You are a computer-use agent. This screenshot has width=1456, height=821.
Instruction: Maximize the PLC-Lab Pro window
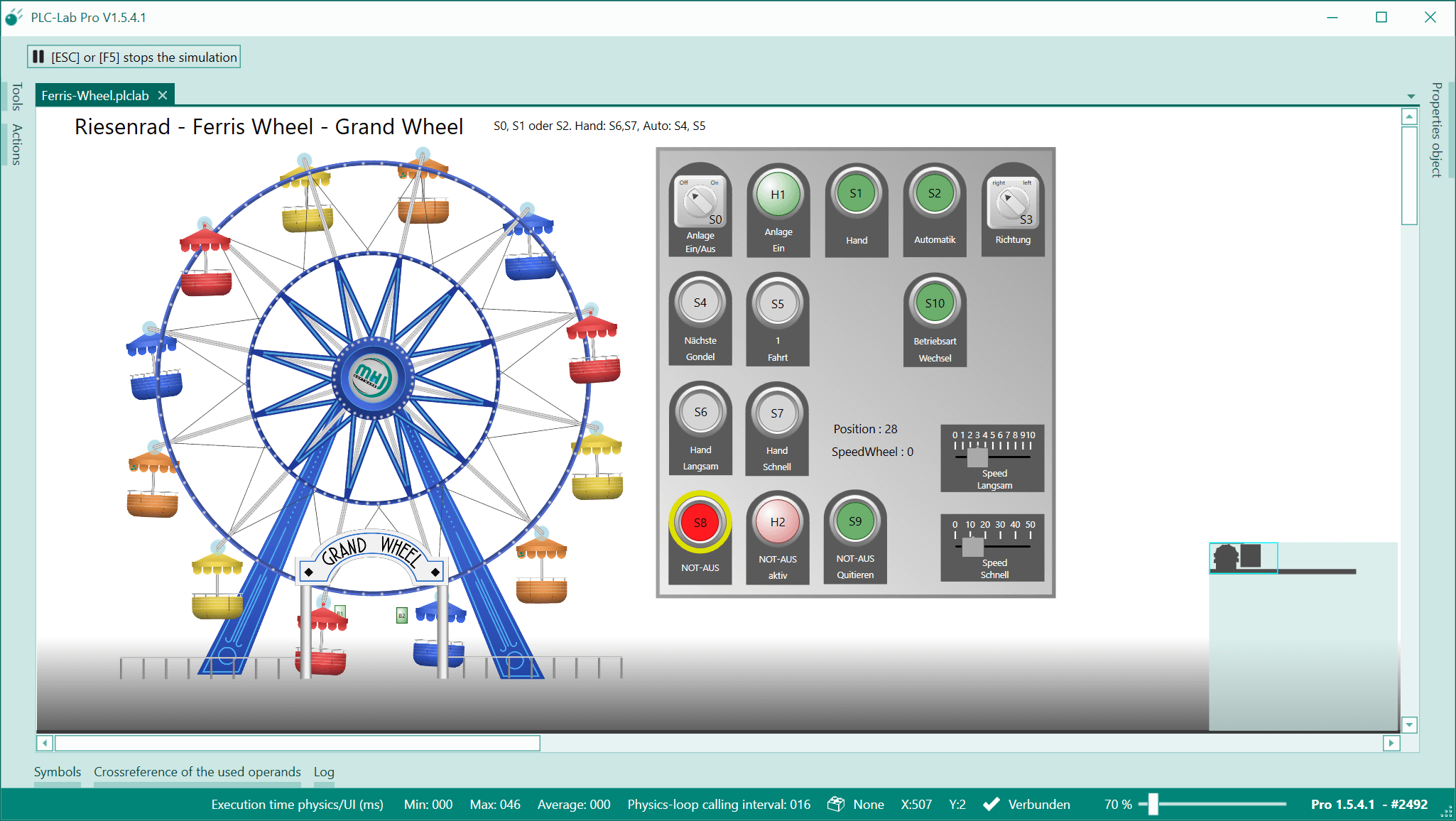[1381, 17]
